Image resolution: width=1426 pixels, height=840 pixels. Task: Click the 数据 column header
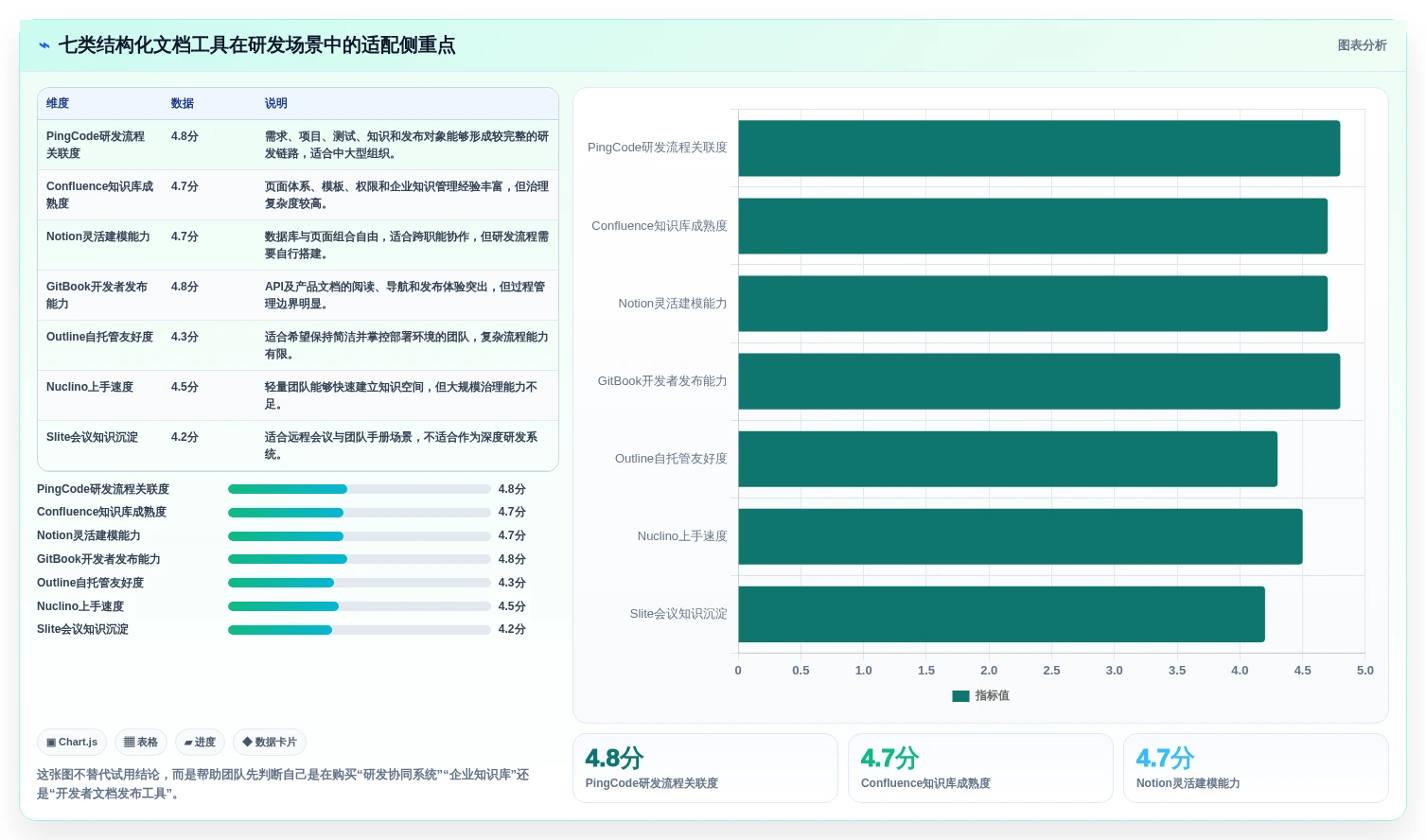(x=183, y=104)
